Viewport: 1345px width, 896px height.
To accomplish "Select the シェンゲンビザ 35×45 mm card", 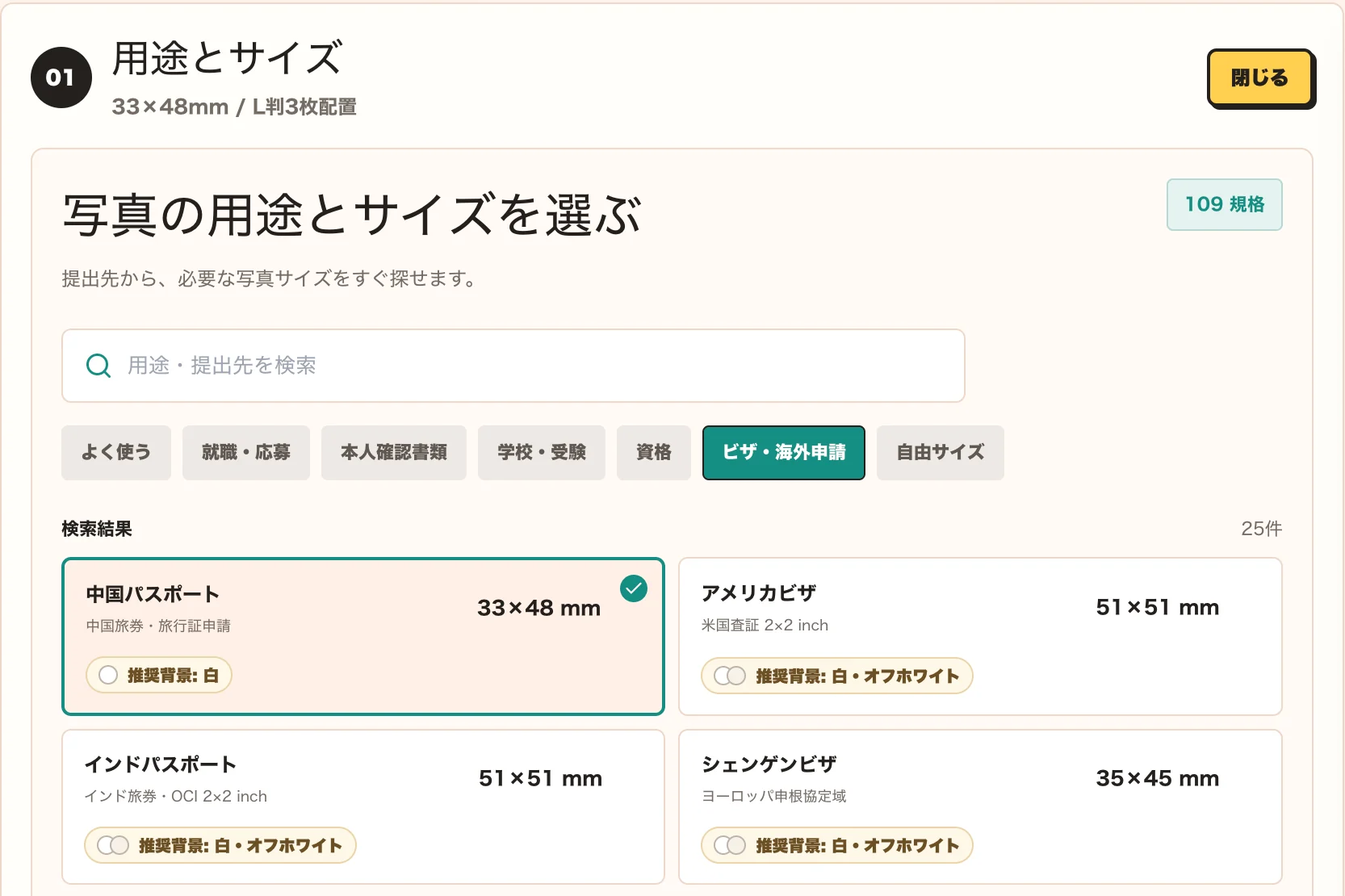I will coord(980,806).
